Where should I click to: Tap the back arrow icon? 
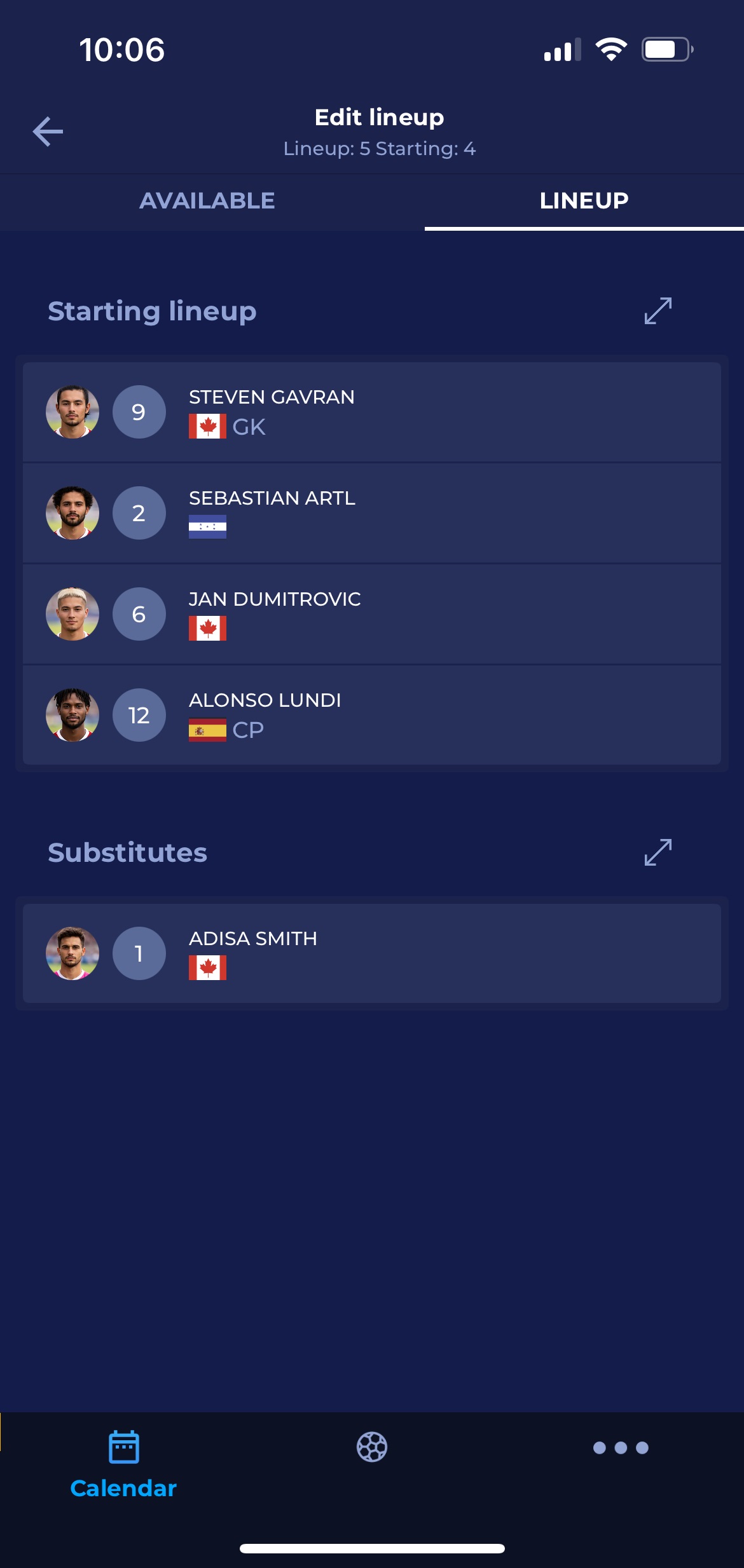tap(48, 132)
